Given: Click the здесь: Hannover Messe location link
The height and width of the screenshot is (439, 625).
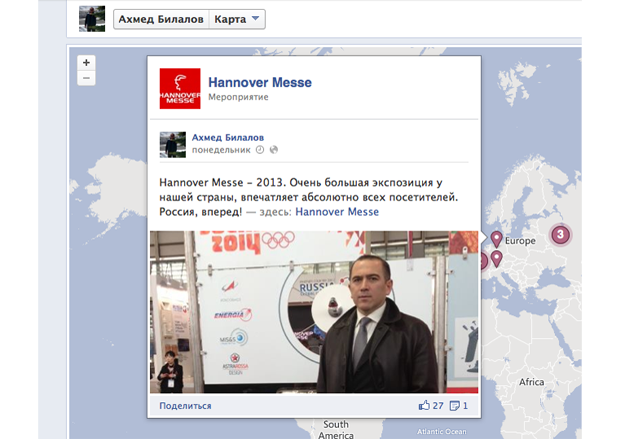Looking at the screenshot, I should 337,212.
